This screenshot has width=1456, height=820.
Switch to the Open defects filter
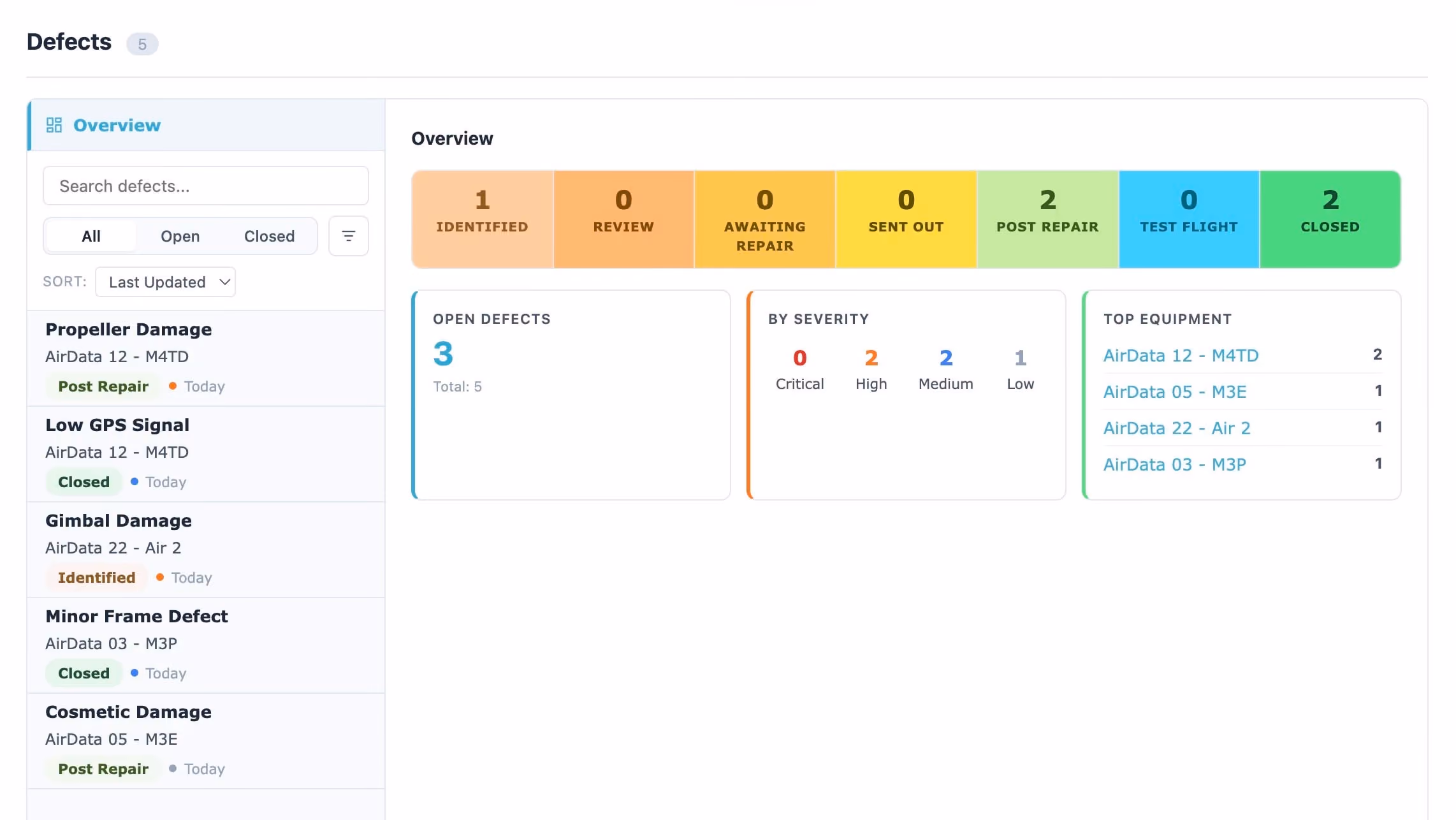[180, 236]
